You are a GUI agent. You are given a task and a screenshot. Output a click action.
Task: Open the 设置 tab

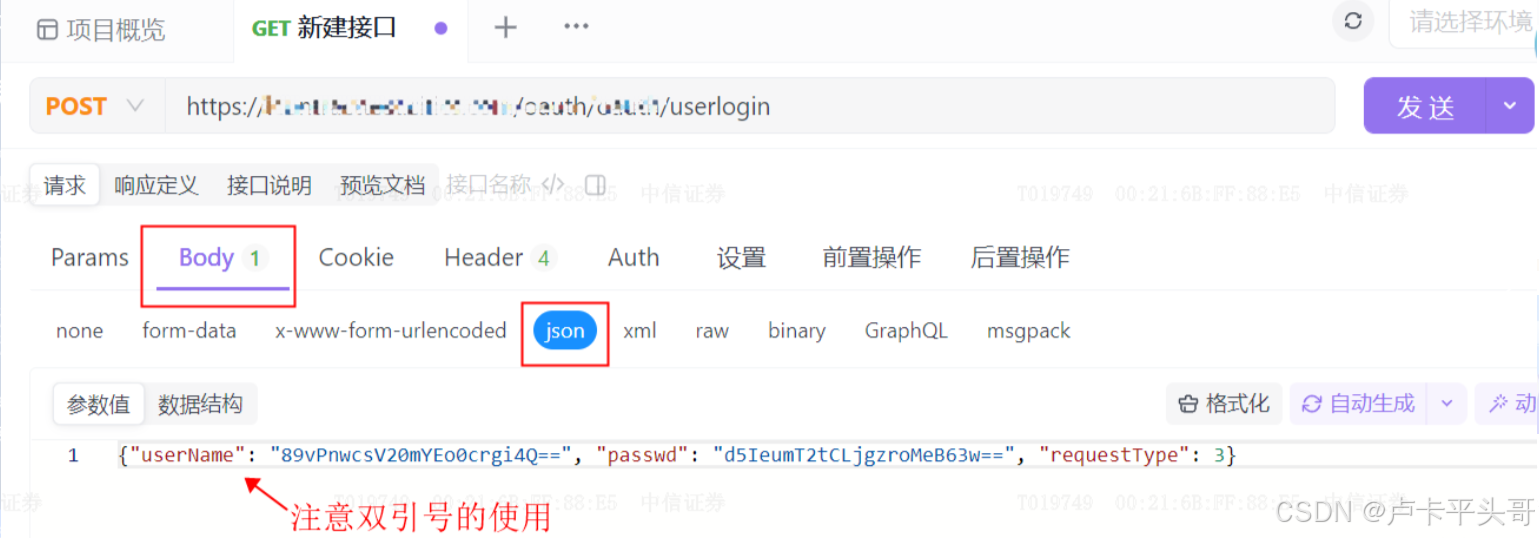click(x=741, y=258)
